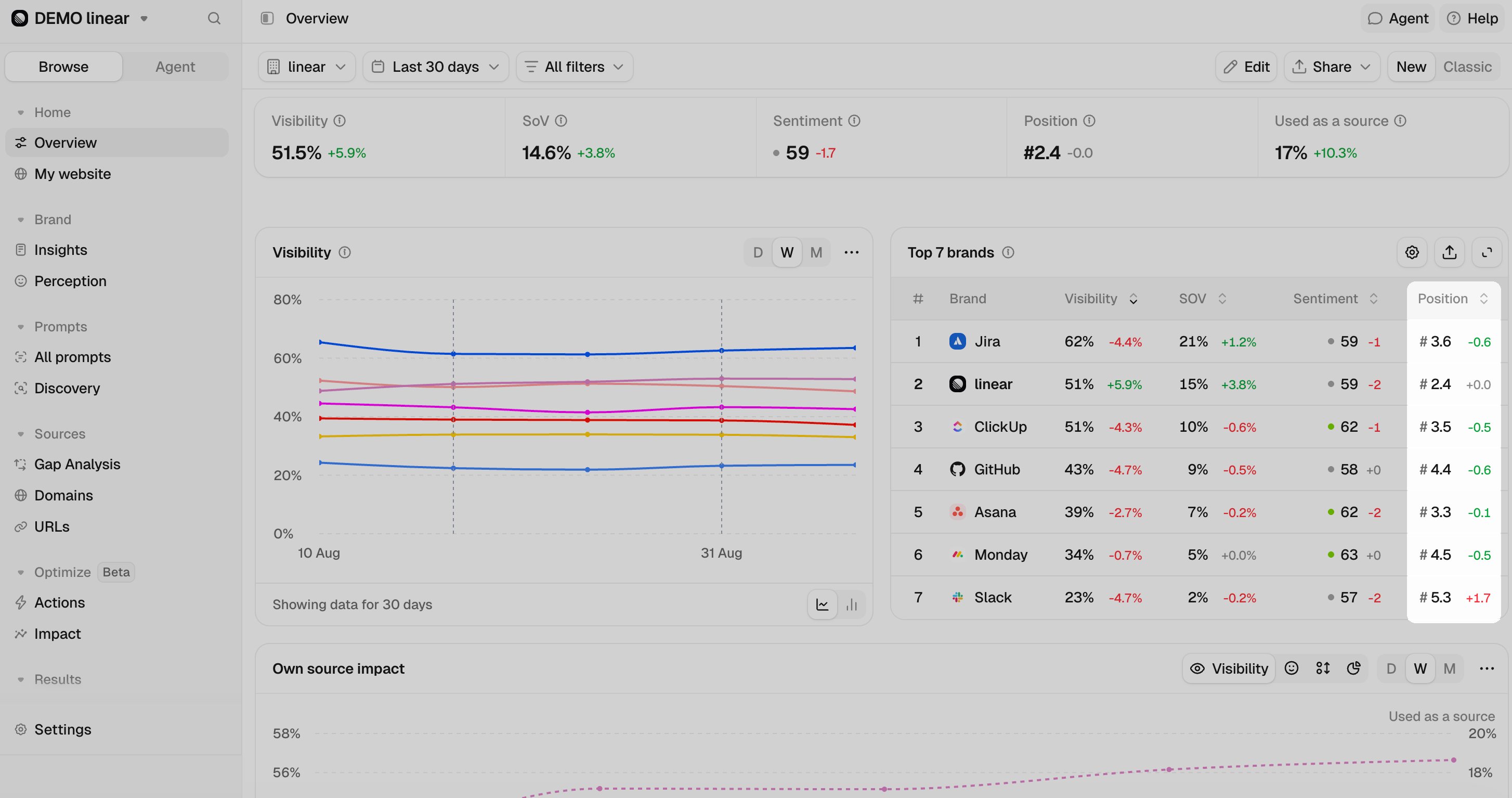Switch Visibility chart to bar view
Image resolution: width=1512 pixels, height=798 pixels.
[x=852, y=604]
